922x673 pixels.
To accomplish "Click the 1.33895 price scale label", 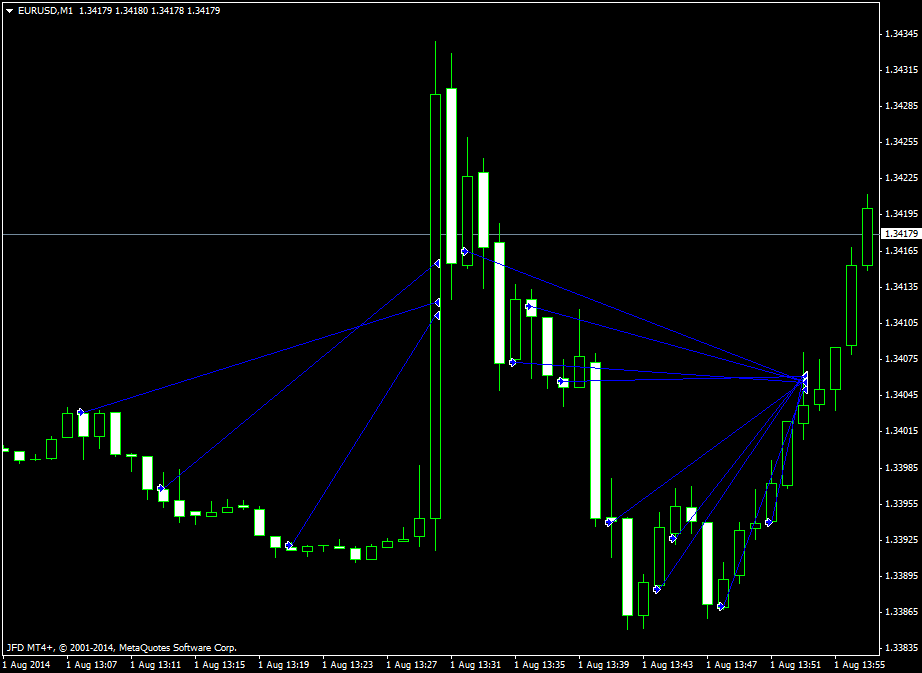I will [901, 575].
